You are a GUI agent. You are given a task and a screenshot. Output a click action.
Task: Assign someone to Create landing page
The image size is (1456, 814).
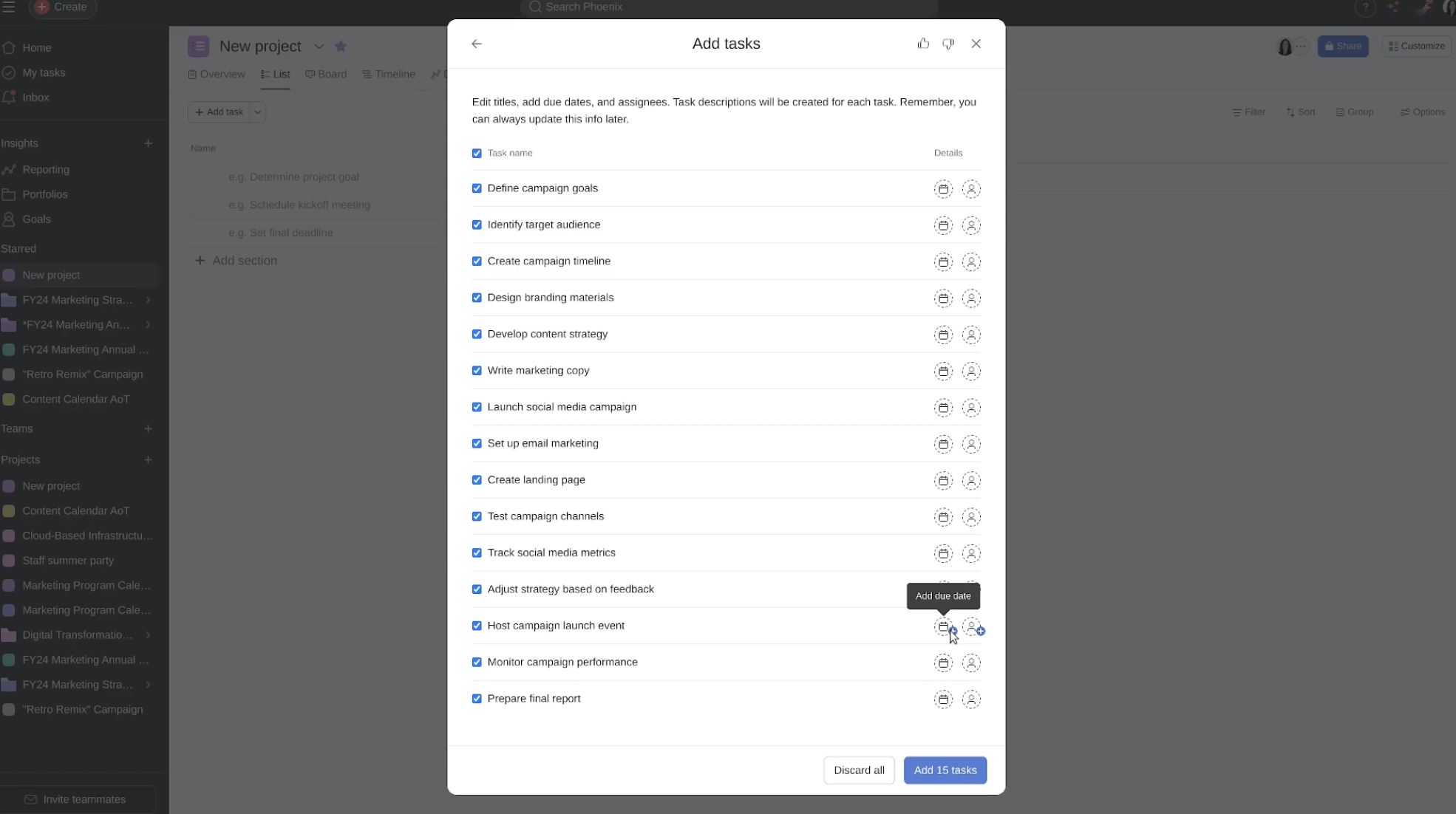pos(971,480)
